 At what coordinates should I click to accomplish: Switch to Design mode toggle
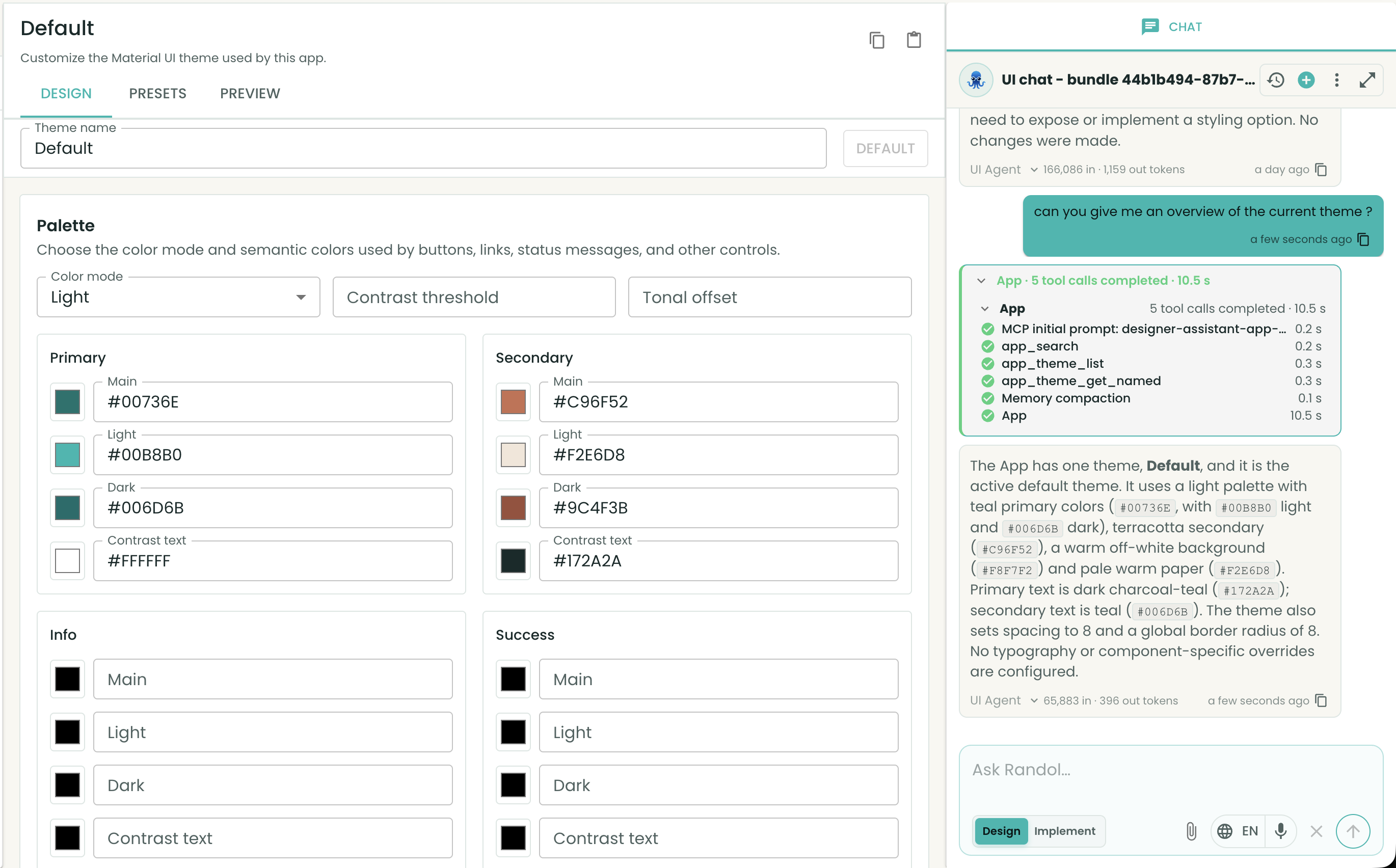pos(1001,831)
